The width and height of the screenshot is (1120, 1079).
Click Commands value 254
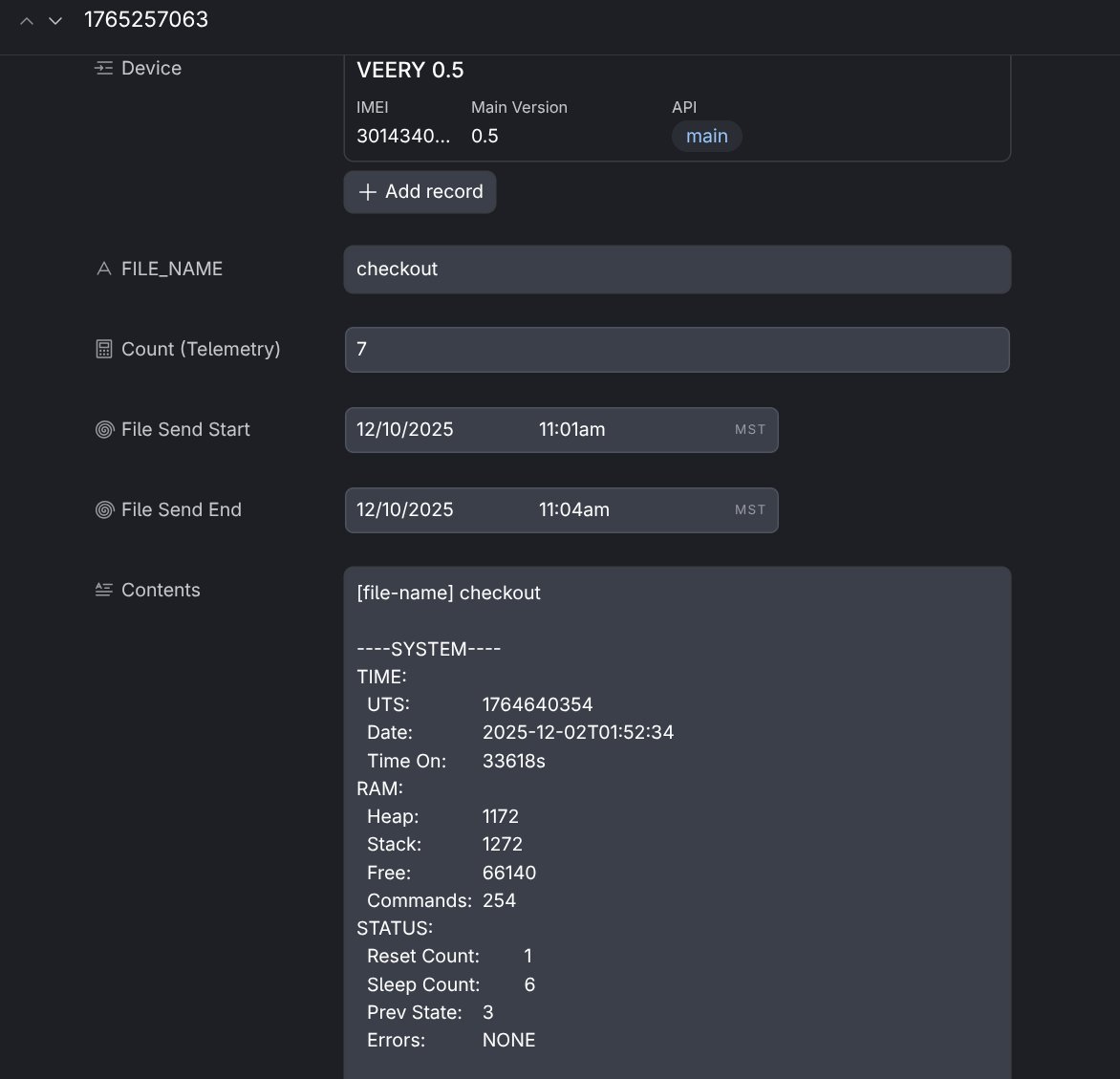click(x=499, y=900)
